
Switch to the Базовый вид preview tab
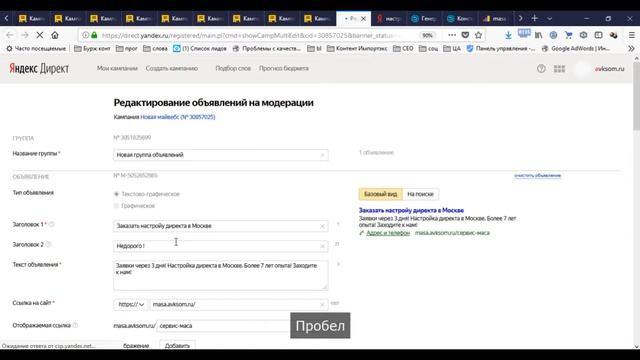click(x=380, y=194)
